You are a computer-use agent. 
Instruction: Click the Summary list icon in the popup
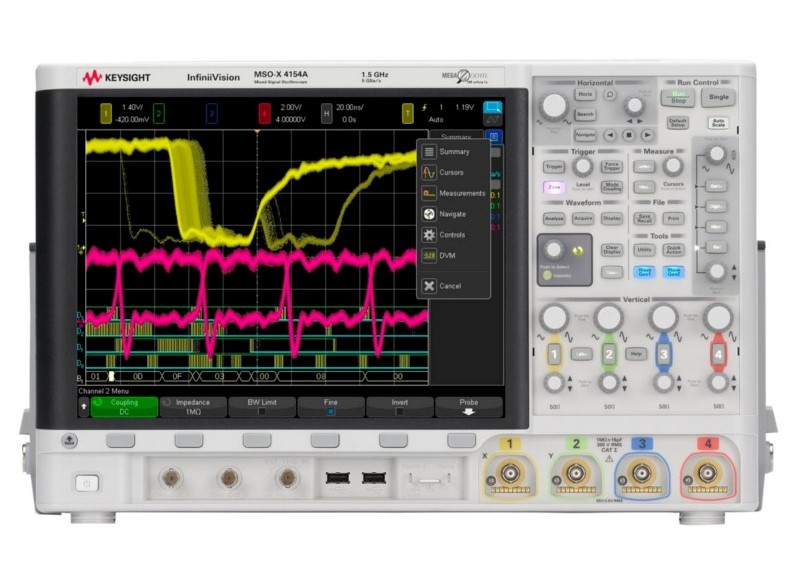pyautogui.click(x=429, y=152)
